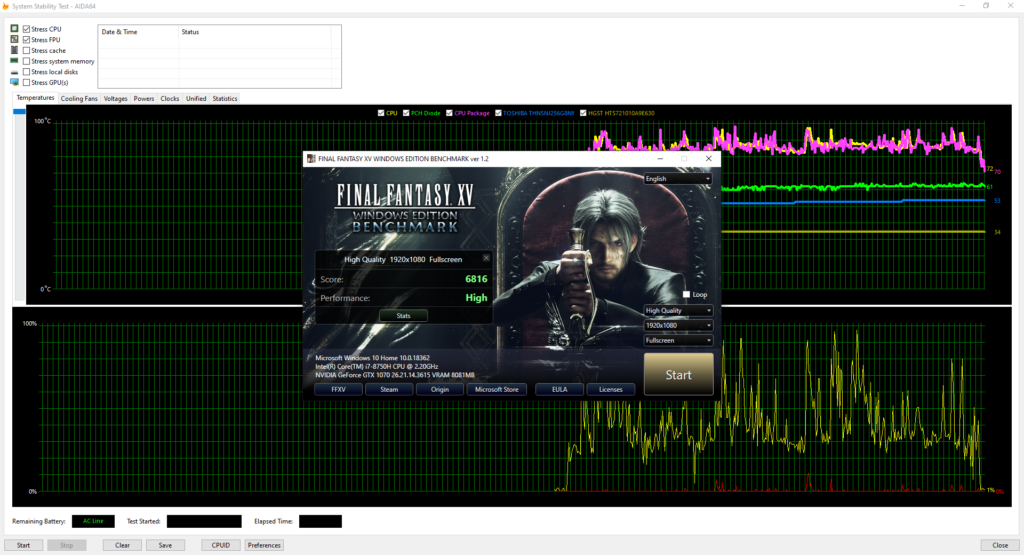The width and height of the screenshot is (1024, 555).
Task: Click the memory module icon beside Stress system memory
Action: tap(14, 61)
